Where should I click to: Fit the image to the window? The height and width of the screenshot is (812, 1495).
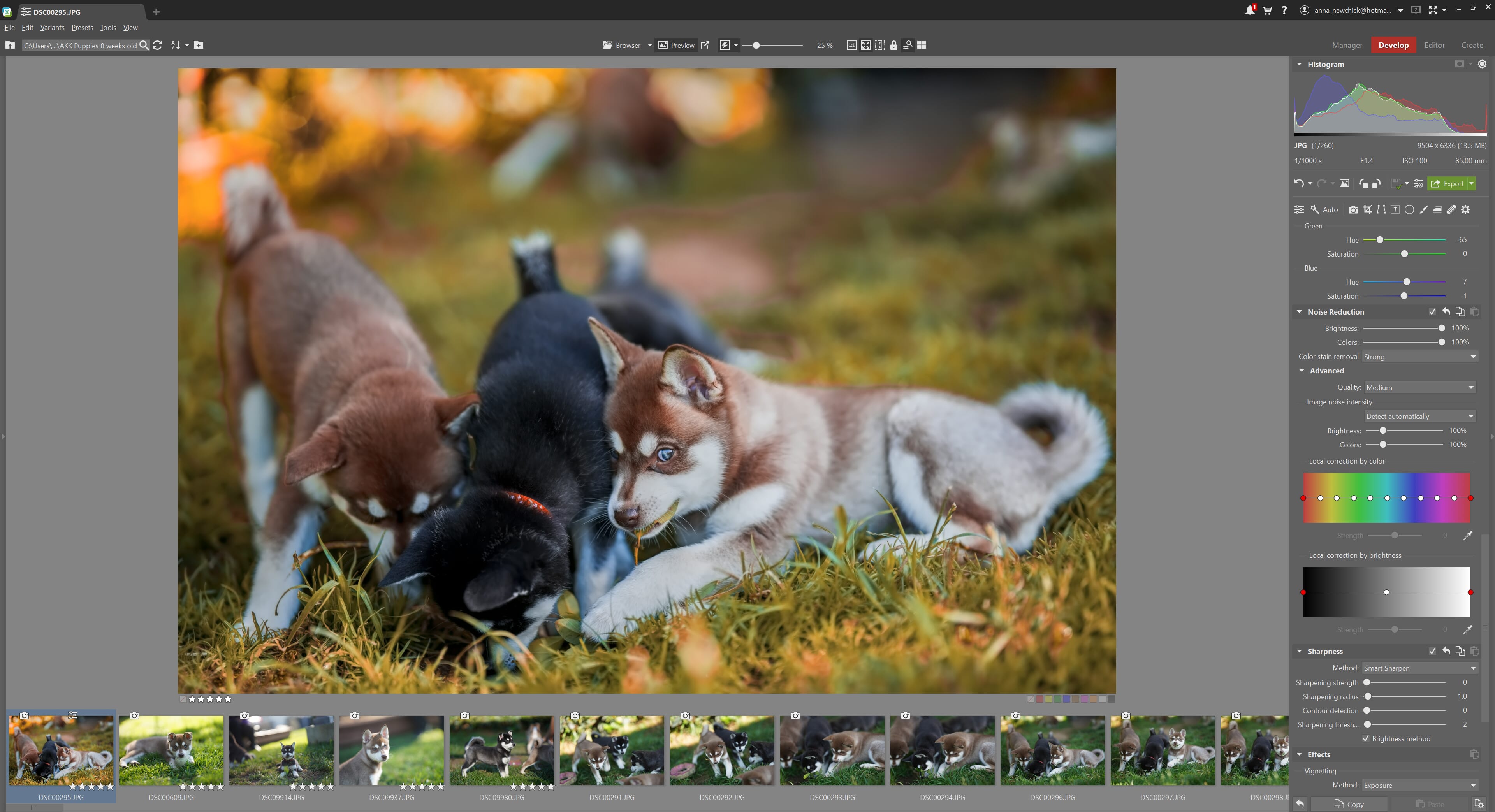point(865,45)
